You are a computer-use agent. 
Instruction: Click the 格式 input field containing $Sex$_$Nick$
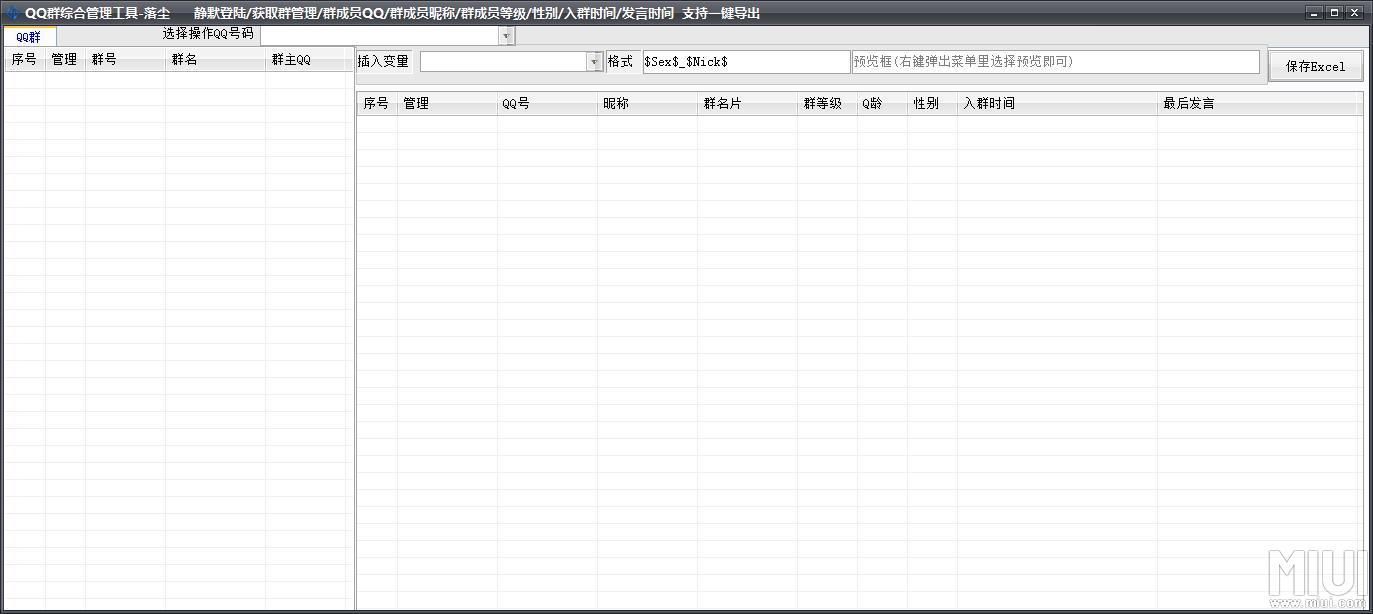(745, 62)
